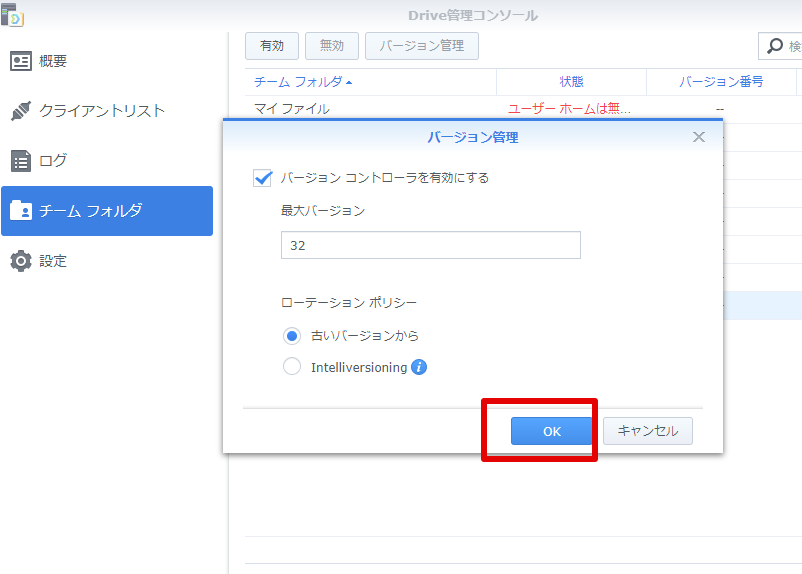Click バージョン番号 column header

[x=721, y=82]
